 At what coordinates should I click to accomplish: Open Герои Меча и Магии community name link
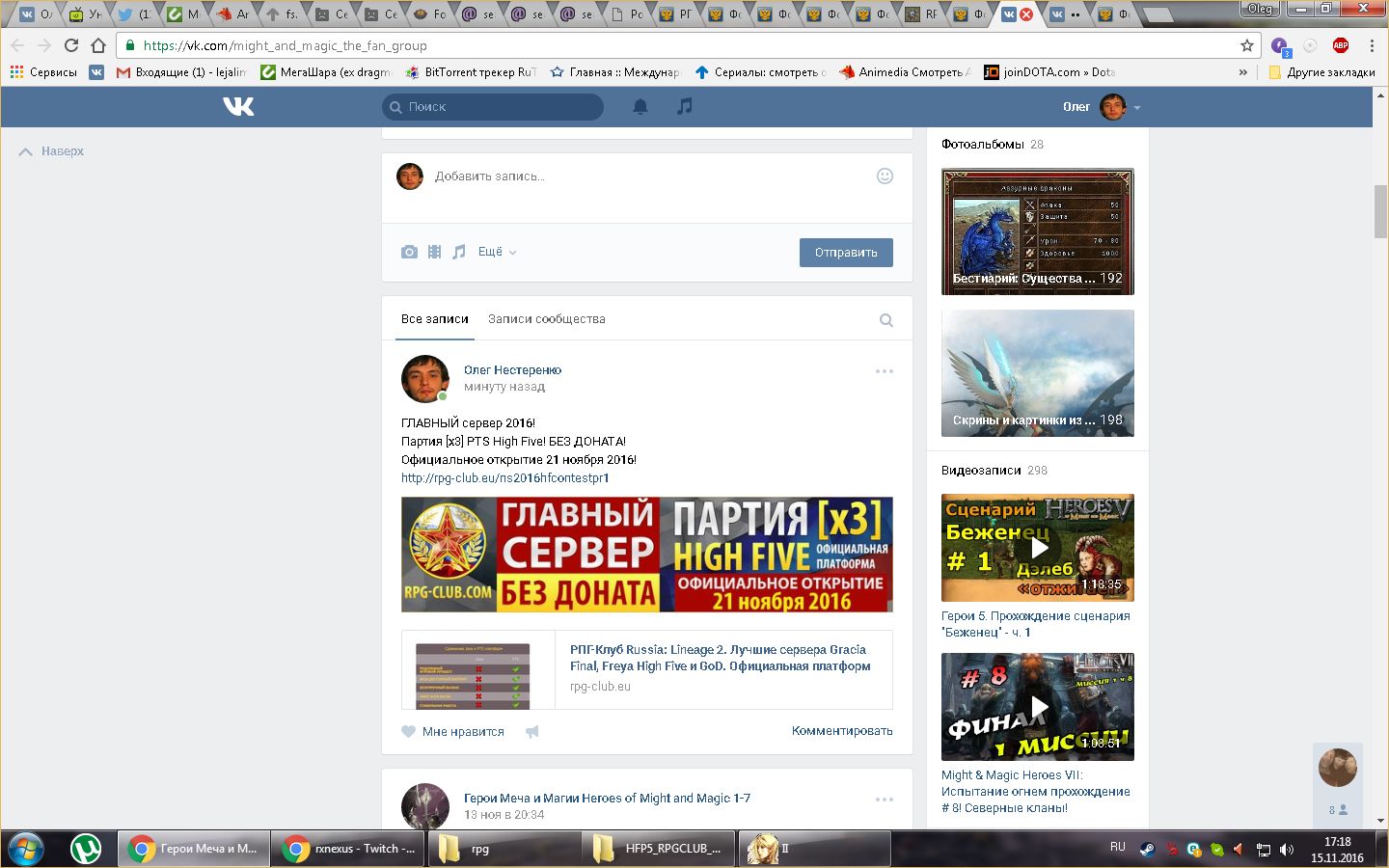[607, 799]
